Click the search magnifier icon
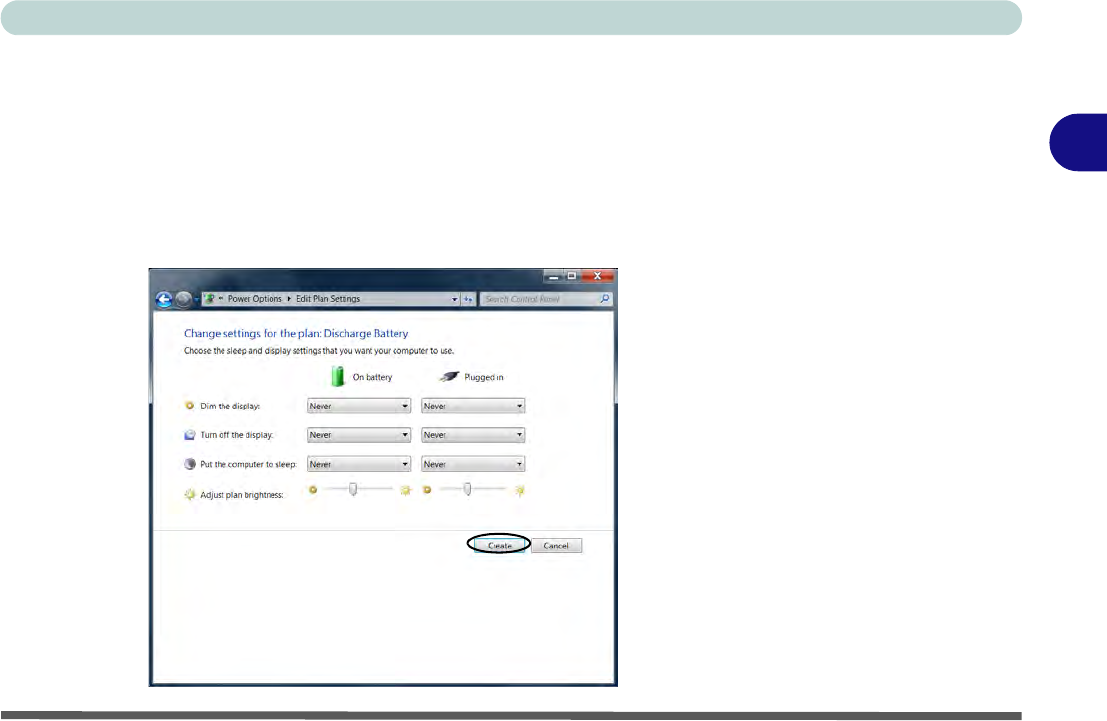 605,299
